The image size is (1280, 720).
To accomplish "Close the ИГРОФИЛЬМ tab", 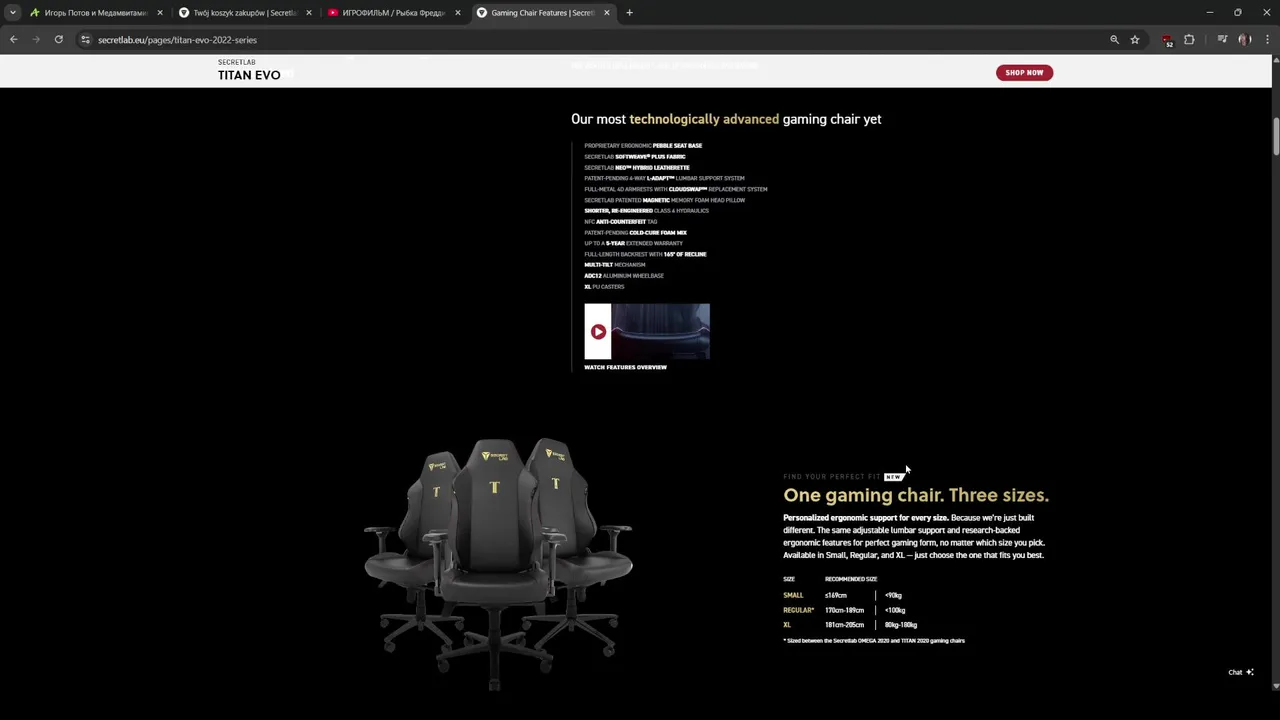I will coord(458,13).
